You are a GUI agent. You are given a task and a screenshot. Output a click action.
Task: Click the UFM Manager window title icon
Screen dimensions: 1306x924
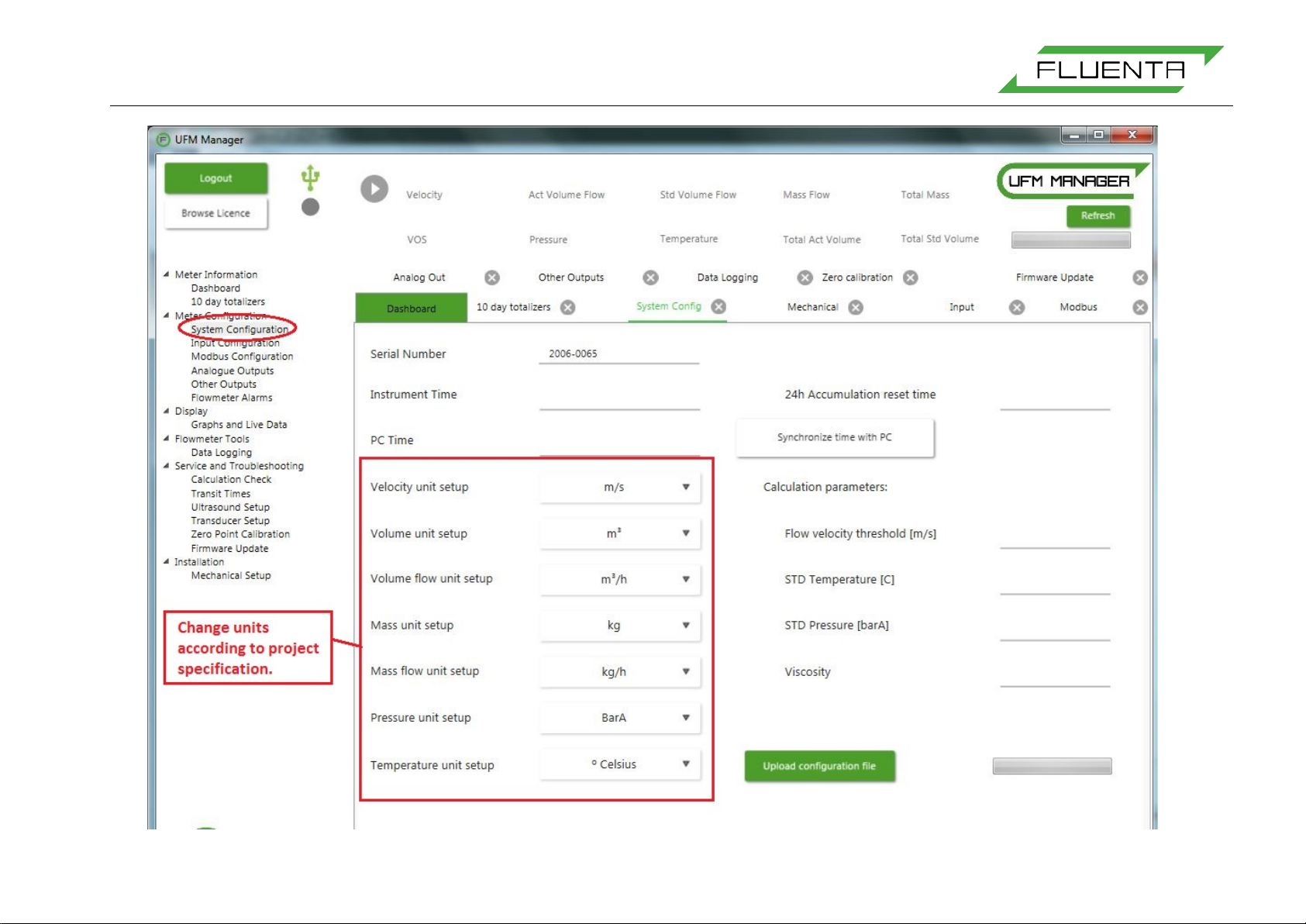coord(163,140)
